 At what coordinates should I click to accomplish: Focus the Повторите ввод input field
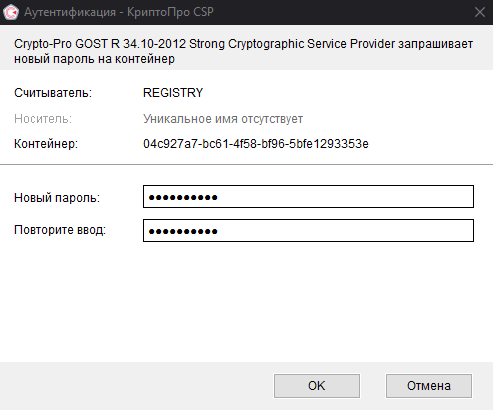308,230
